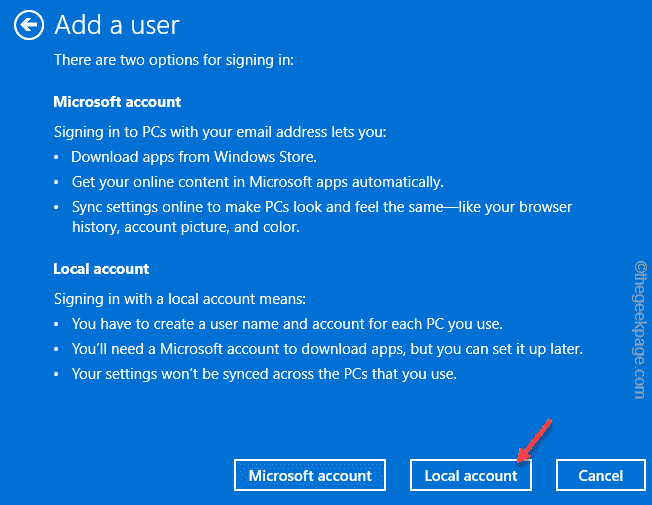Click 'You have to create a user name' bullet
Screen dimensions: 652x505
[x=287, y=324]
